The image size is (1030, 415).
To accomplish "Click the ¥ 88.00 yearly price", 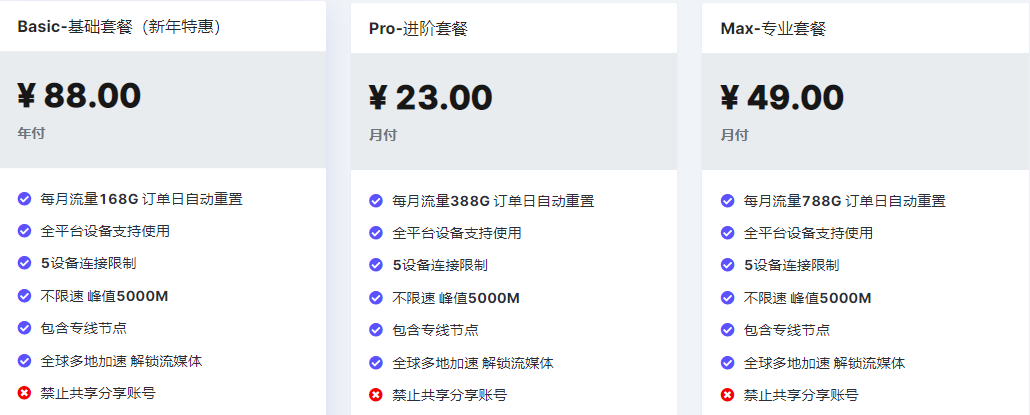I will 79,95.
